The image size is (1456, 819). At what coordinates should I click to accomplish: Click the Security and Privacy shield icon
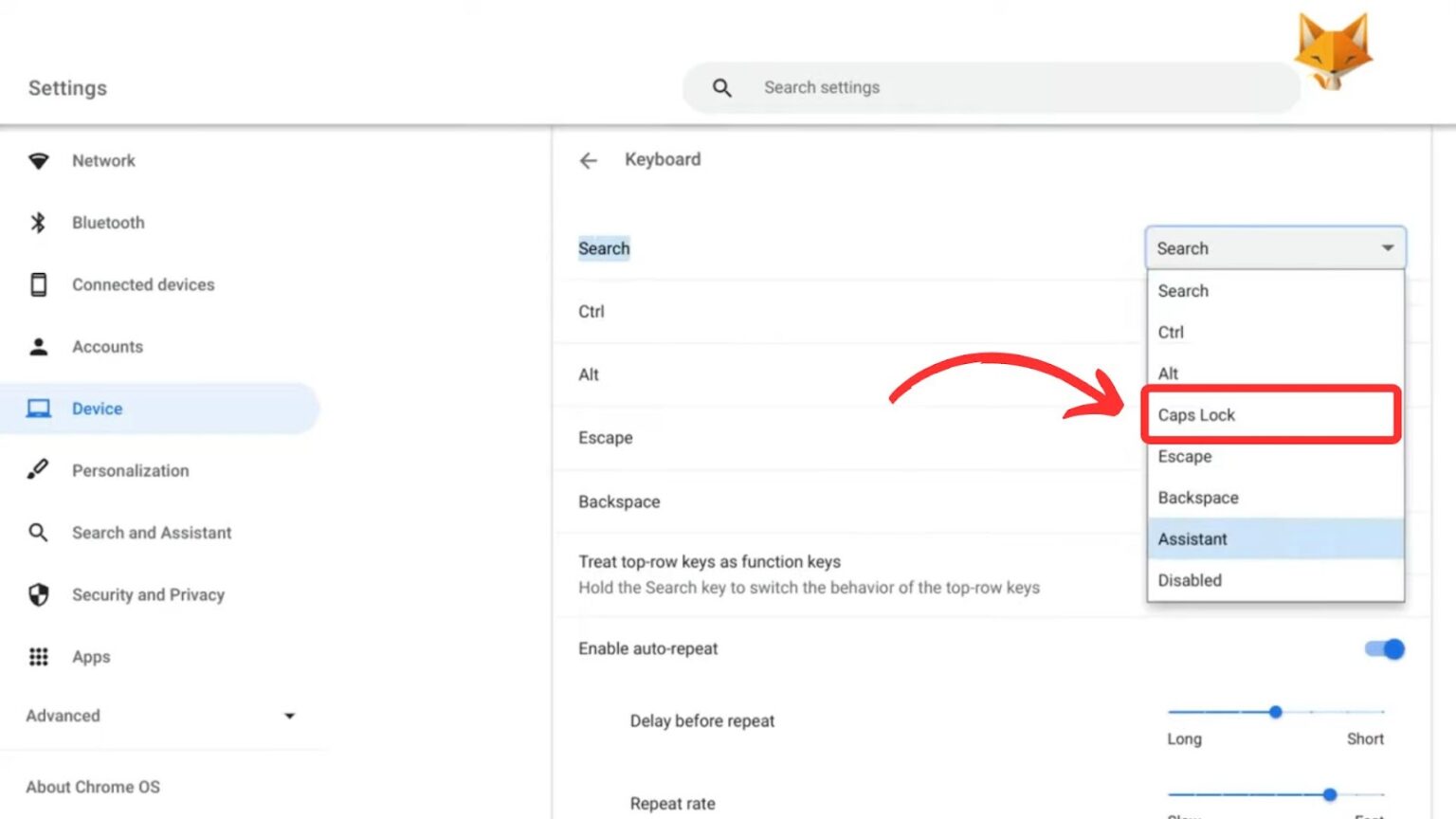pyautogui.click(x=39, y=594)
